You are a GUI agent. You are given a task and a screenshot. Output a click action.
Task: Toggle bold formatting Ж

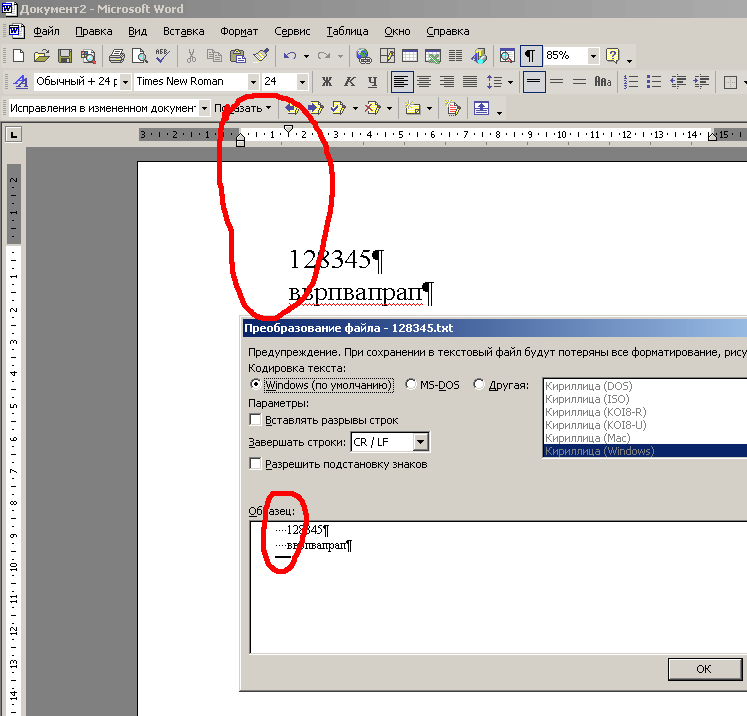(327, 81)
